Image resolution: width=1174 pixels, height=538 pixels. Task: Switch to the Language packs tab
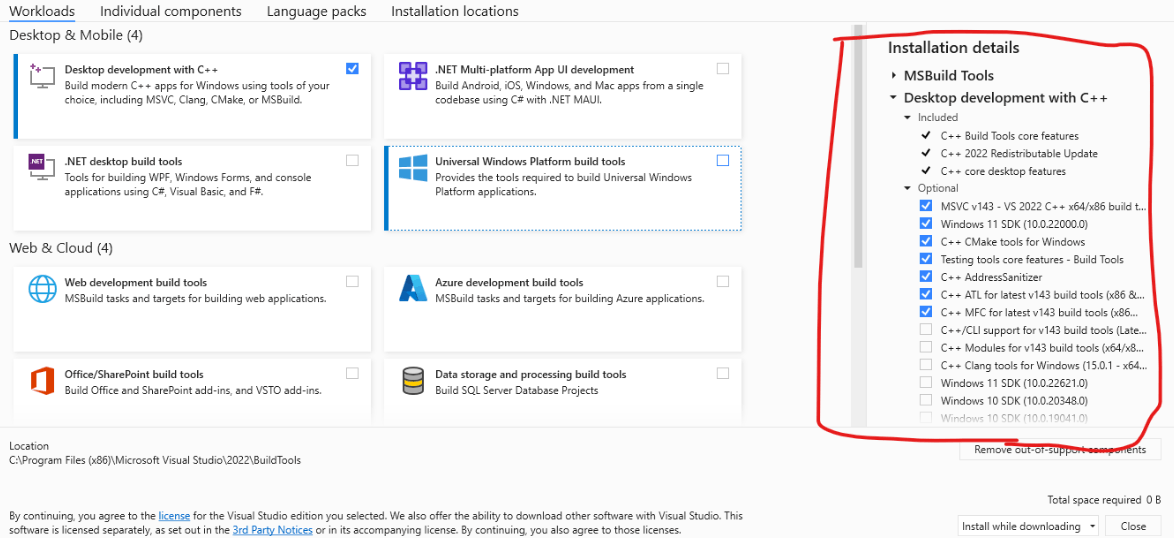(x=317, y=11)
